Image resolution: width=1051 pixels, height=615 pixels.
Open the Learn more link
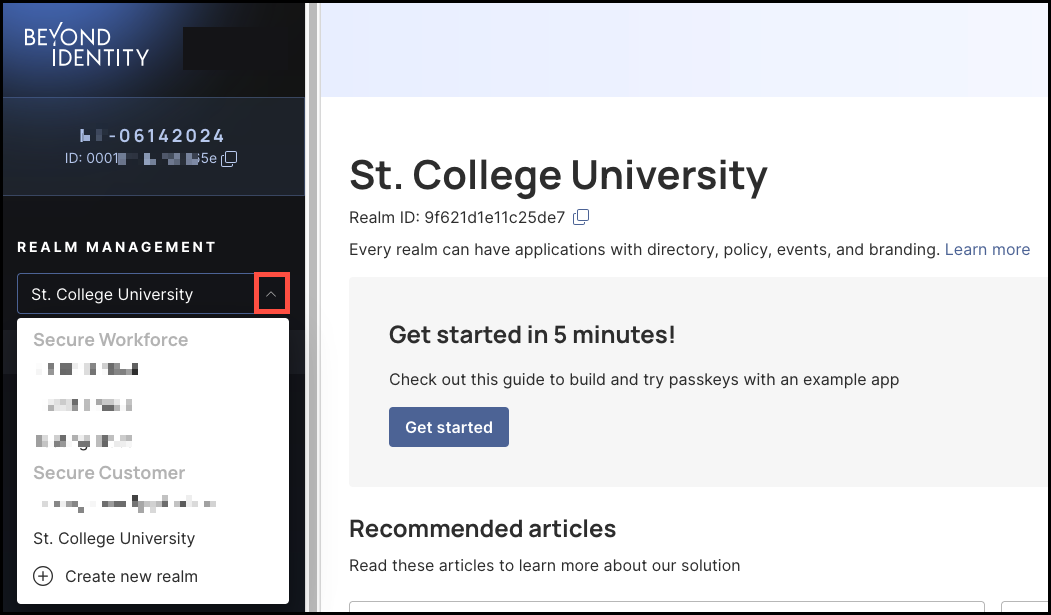pyautogui.click(x=987, y=249)
